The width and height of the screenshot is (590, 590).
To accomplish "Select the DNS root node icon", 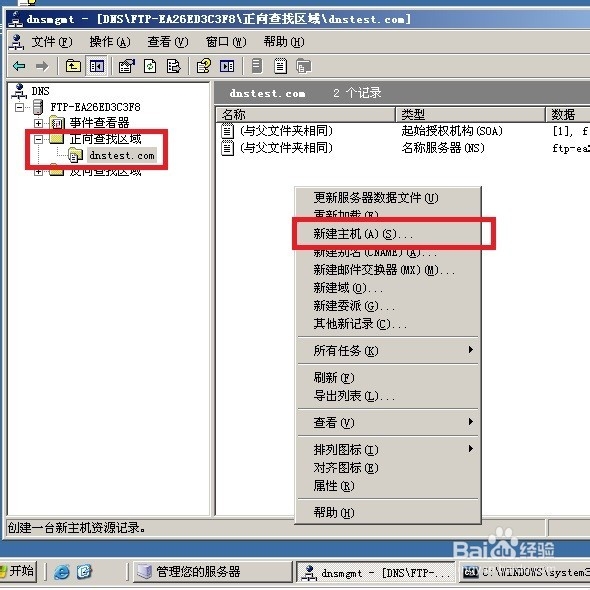I will coord(19,91).
